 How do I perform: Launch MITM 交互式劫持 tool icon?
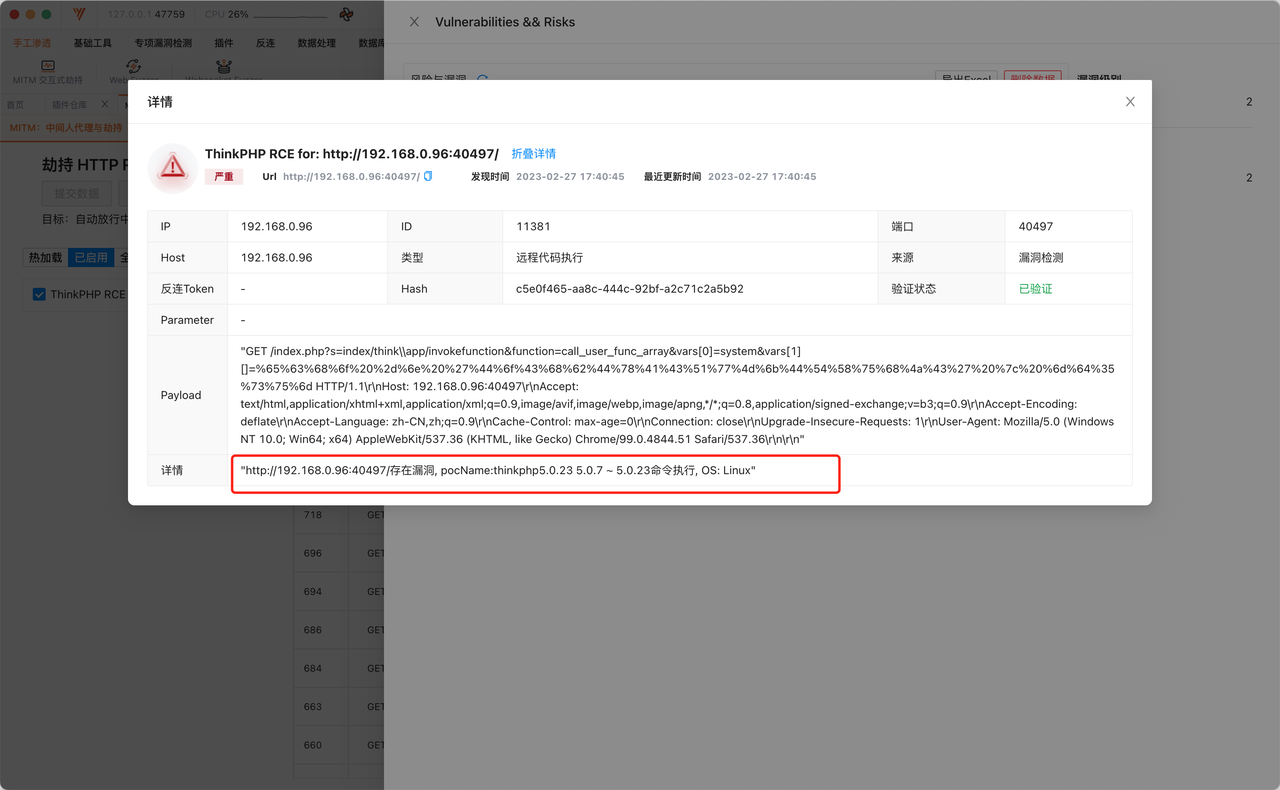click(48, 72)
